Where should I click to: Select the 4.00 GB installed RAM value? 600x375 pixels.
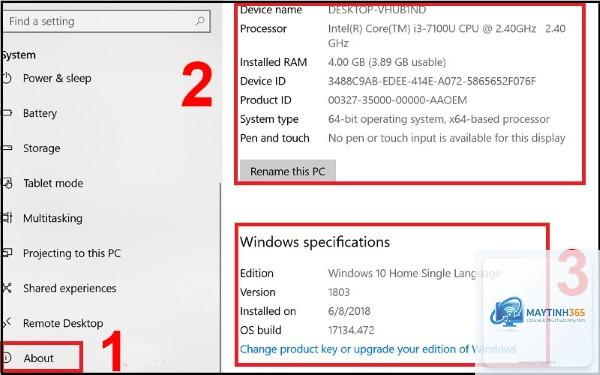click(387, 62)
